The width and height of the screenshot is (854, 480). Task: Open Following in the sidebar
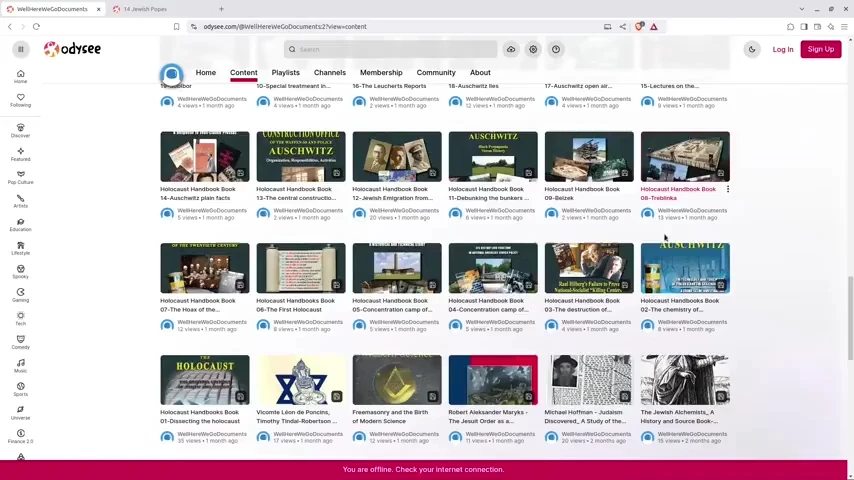tap(21, 100)
